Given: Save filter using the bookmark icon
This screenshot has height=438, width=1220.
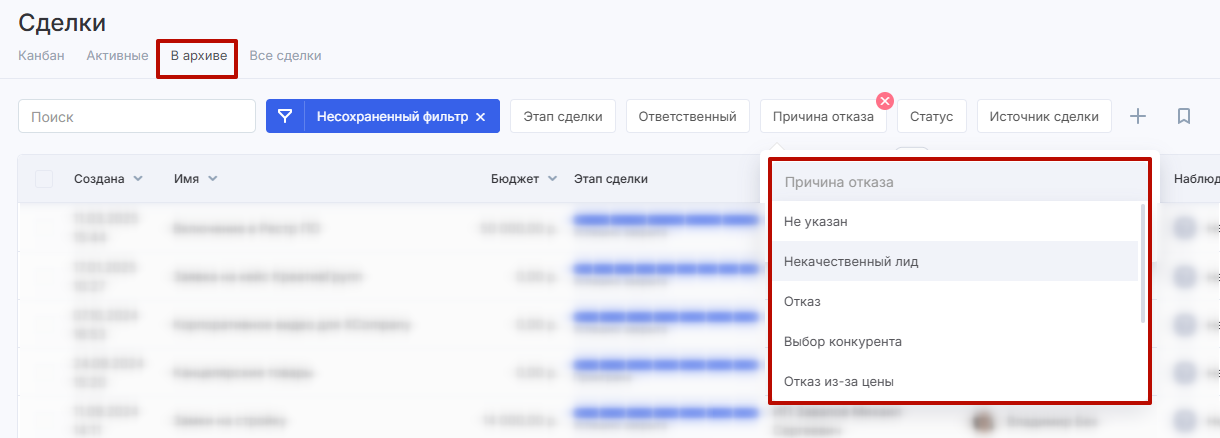Looking at the screenshot, I should tap(1184, 116).
